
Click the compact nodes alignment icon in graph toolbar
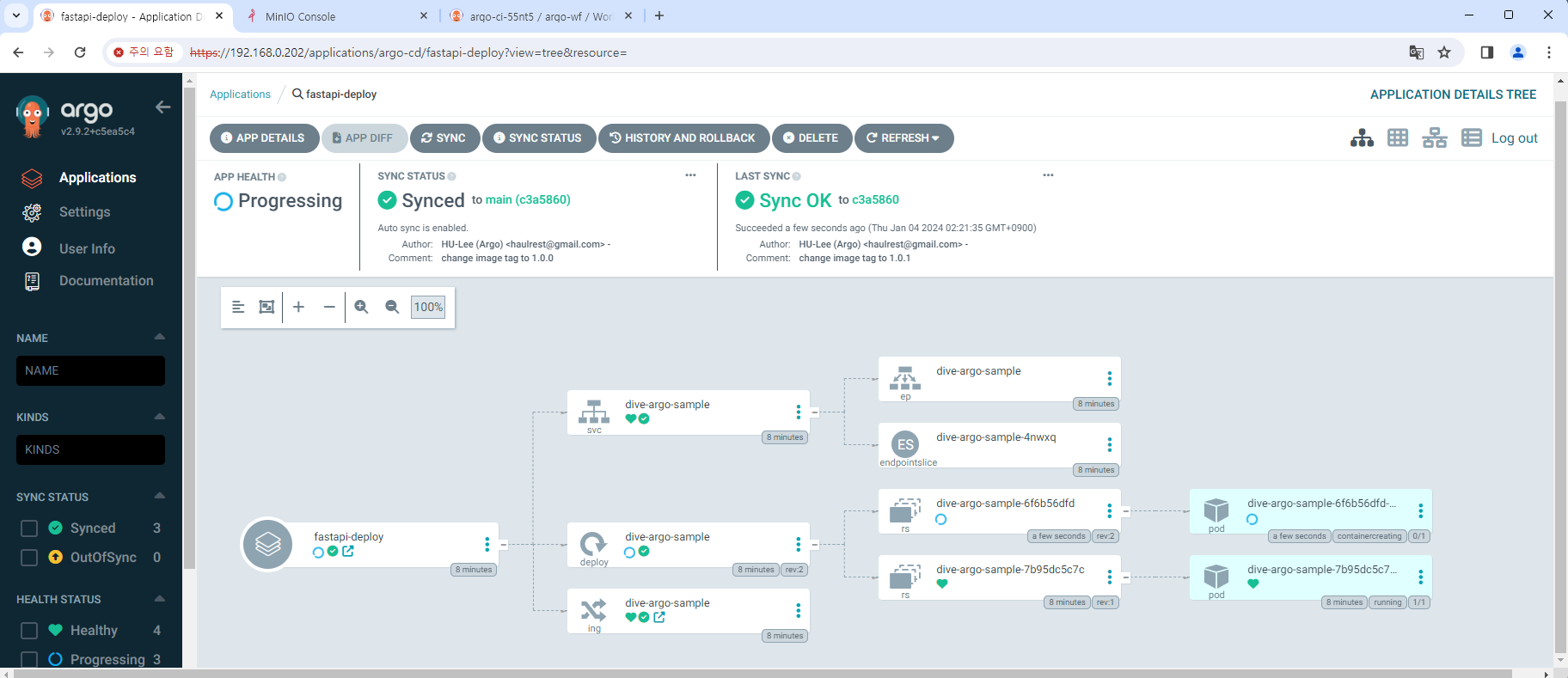[238, 307]
